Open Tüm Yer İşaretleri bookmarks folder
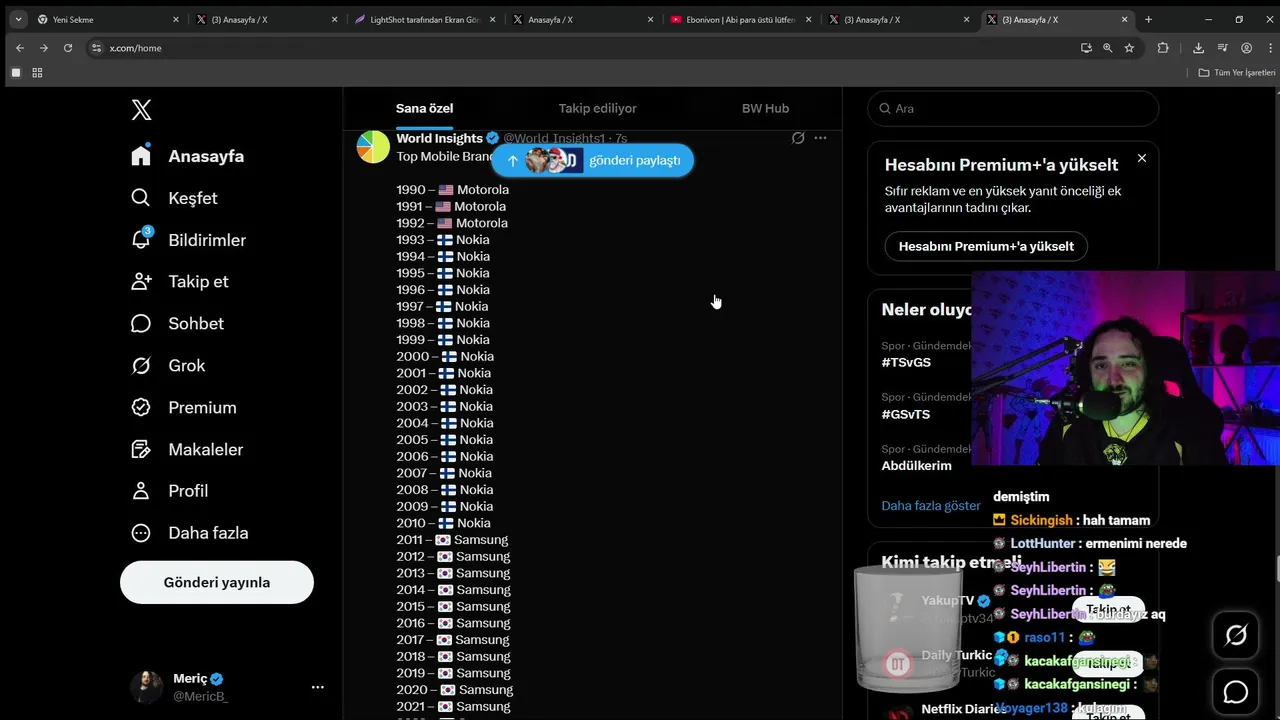This screenshot has height=720, width=1280. (x=1237, y=72)
